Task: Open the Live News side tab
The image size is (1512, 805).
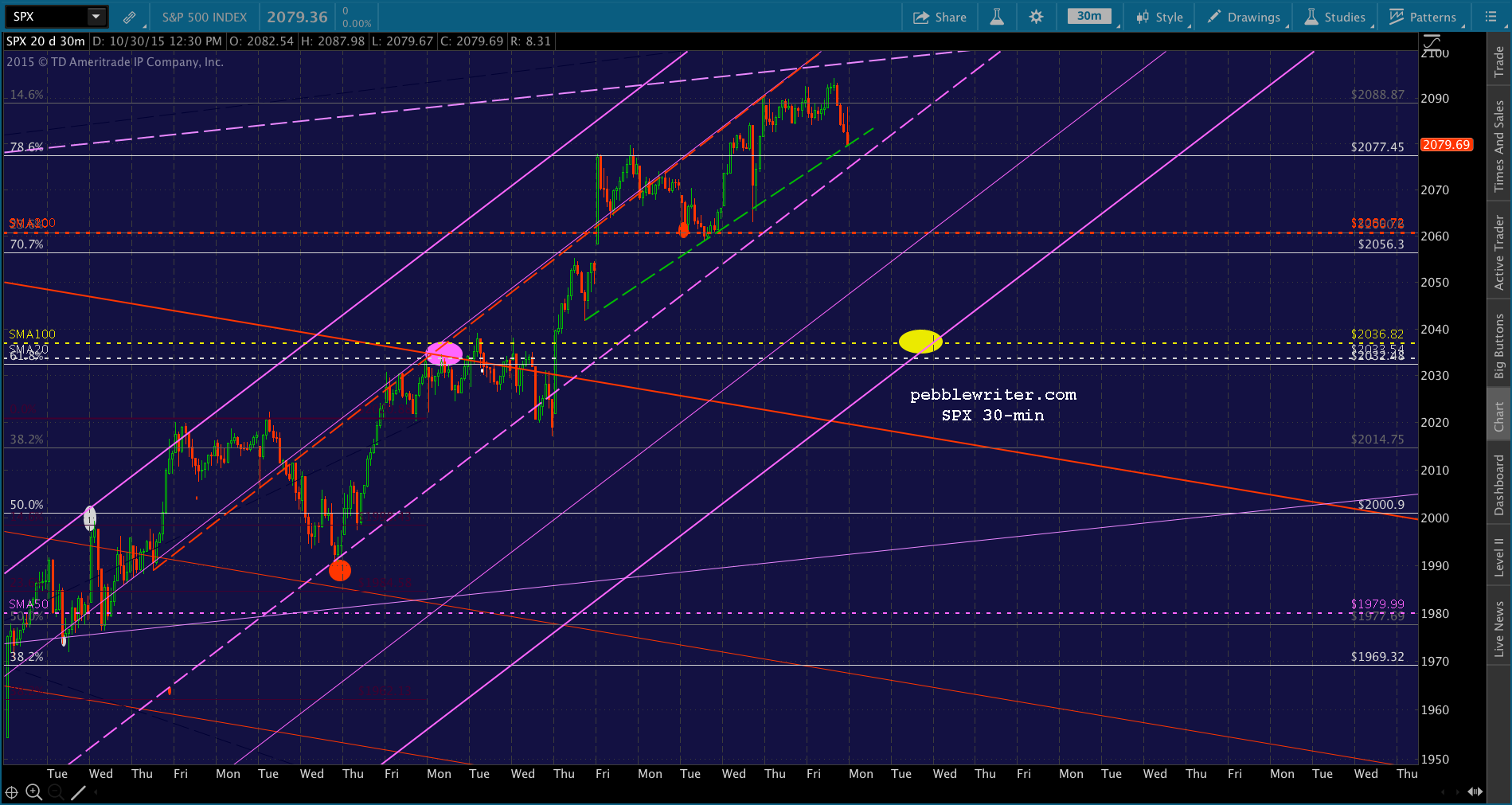Action: (x=1499, y=629)
